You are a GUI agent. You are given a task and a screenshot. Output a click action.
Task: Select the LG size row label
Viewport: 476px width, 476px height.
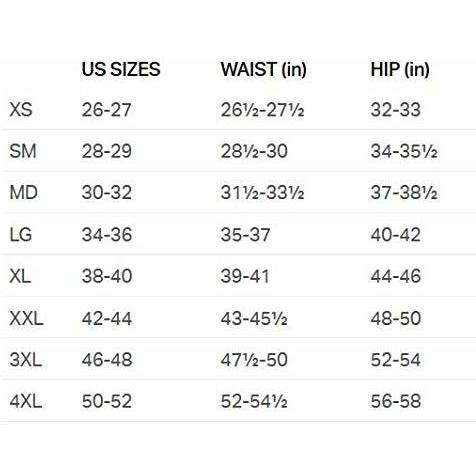point(21,234)
